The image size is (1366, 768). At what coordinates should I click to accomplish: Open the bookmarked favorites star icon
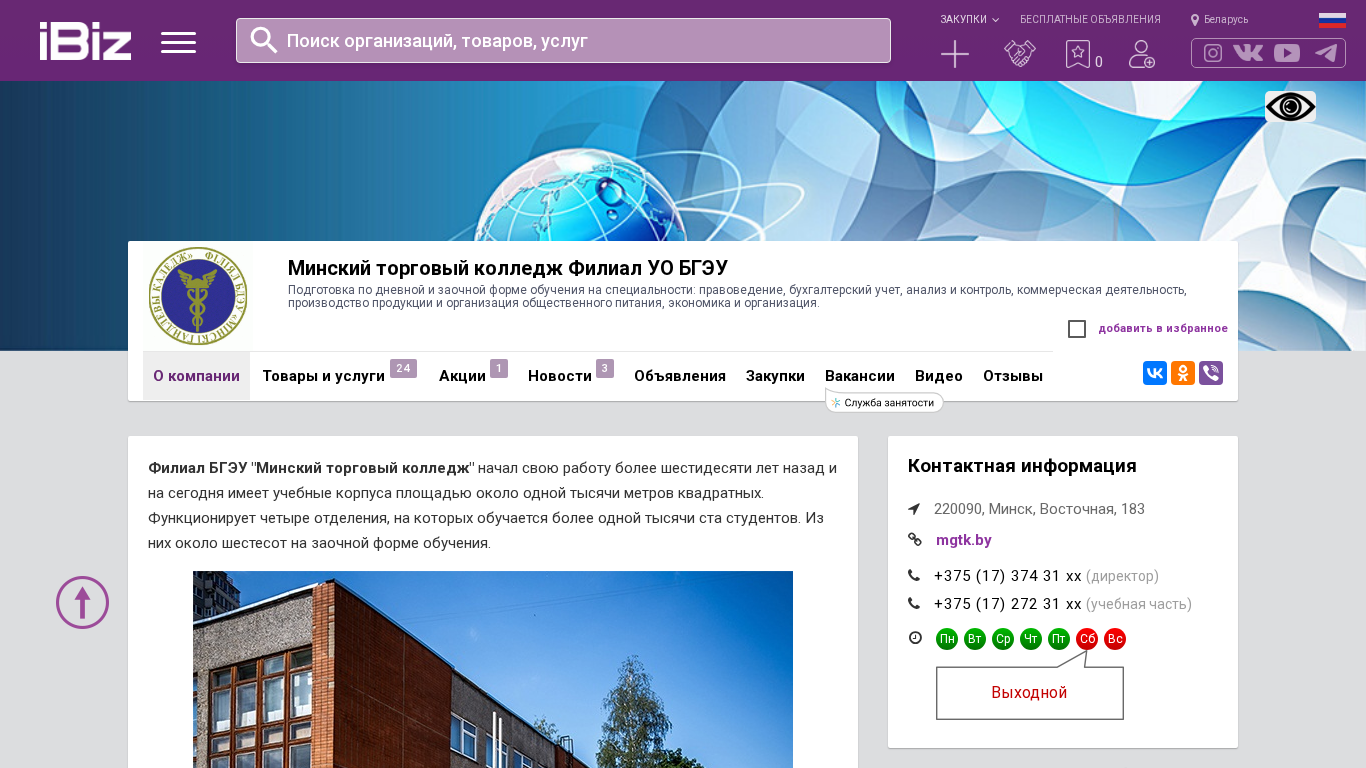(1078, 54)
